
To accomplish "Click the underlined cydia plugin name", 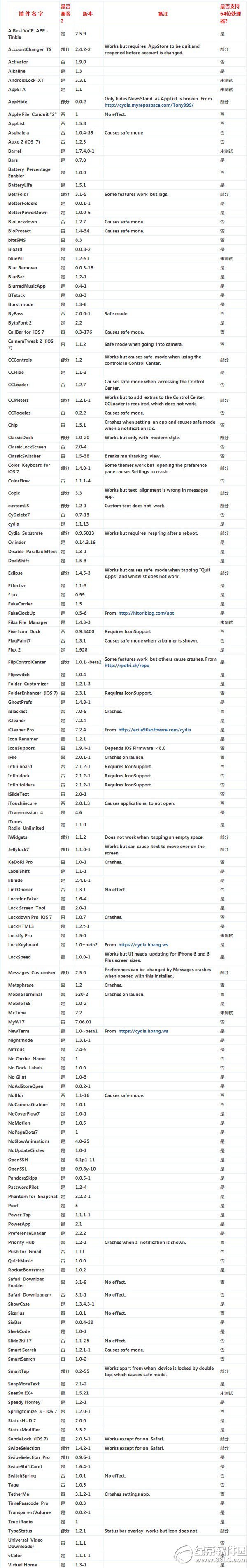I will tap(14, 524).
